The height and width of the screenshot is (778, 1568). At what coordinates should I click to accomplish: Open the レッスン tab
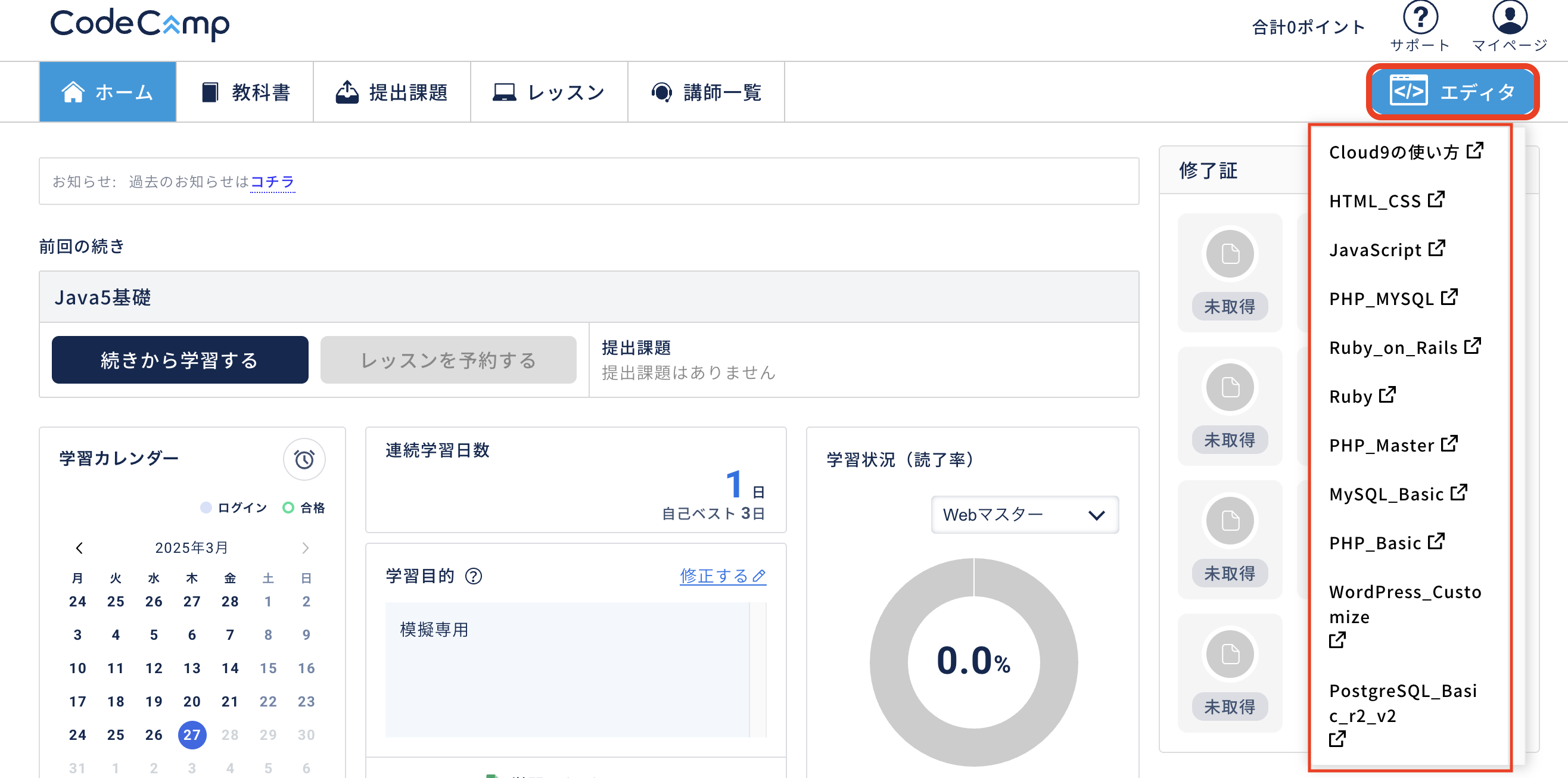(x=549, y=92)
